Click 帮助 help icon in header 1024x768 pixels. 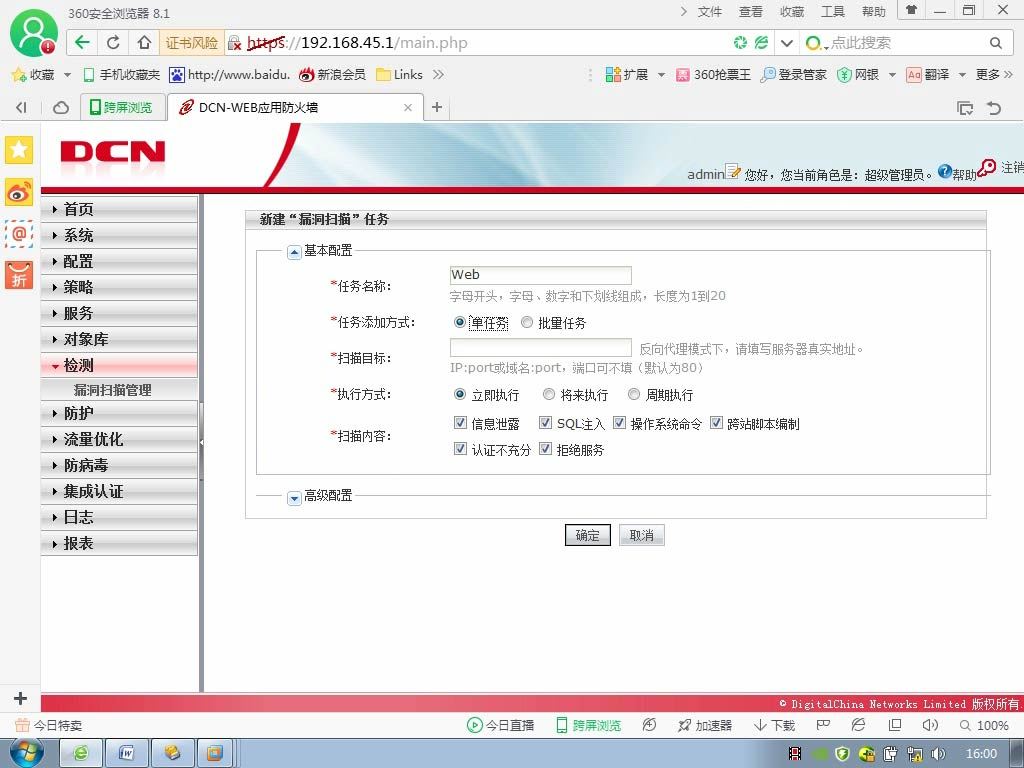pyautogui.click(x=945, y=171)
